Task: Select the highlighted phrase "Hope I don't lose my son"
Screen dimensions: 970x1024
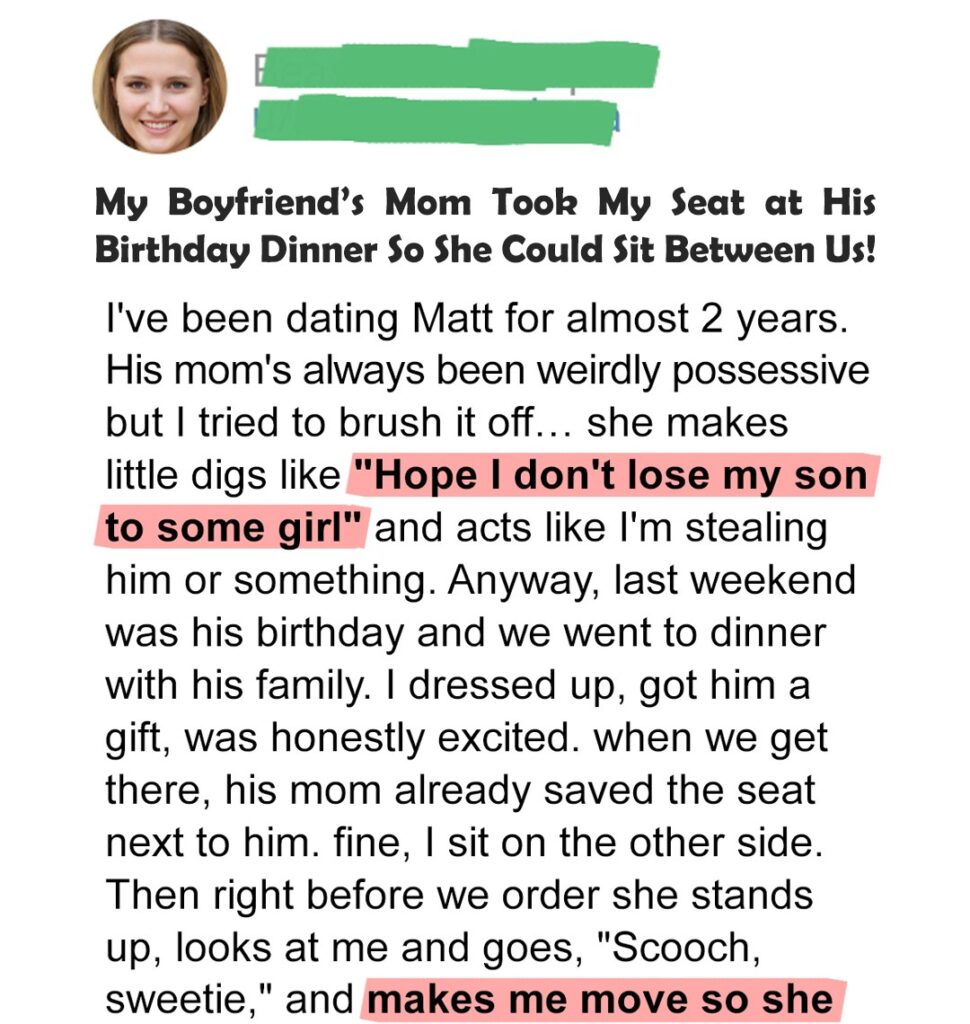Action: [614, 475]
